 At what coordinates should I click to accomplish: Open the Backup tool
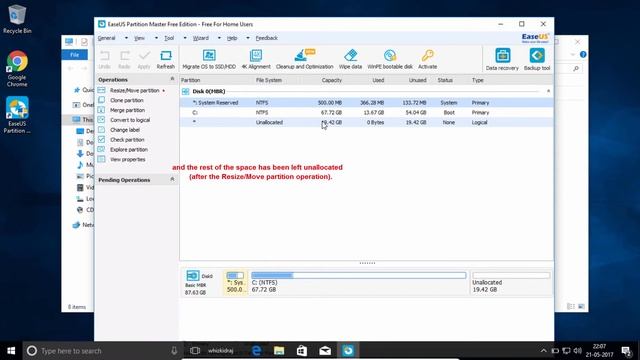coord(537,60)
